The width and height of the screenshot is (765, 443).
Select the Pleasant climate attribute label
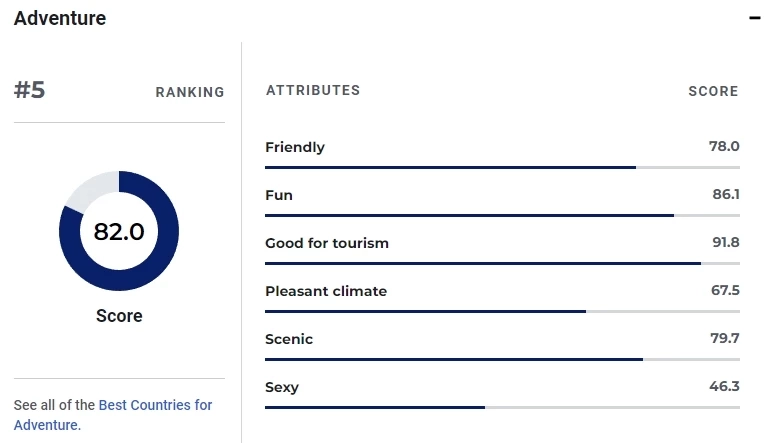point(326,291)
